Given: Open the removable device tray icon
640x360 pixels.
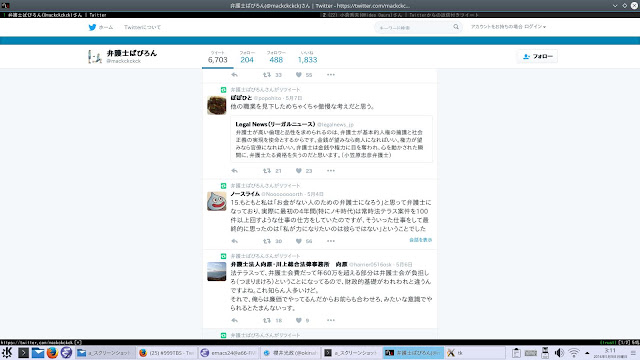Looking at the screenshot, I should (545, 353).
